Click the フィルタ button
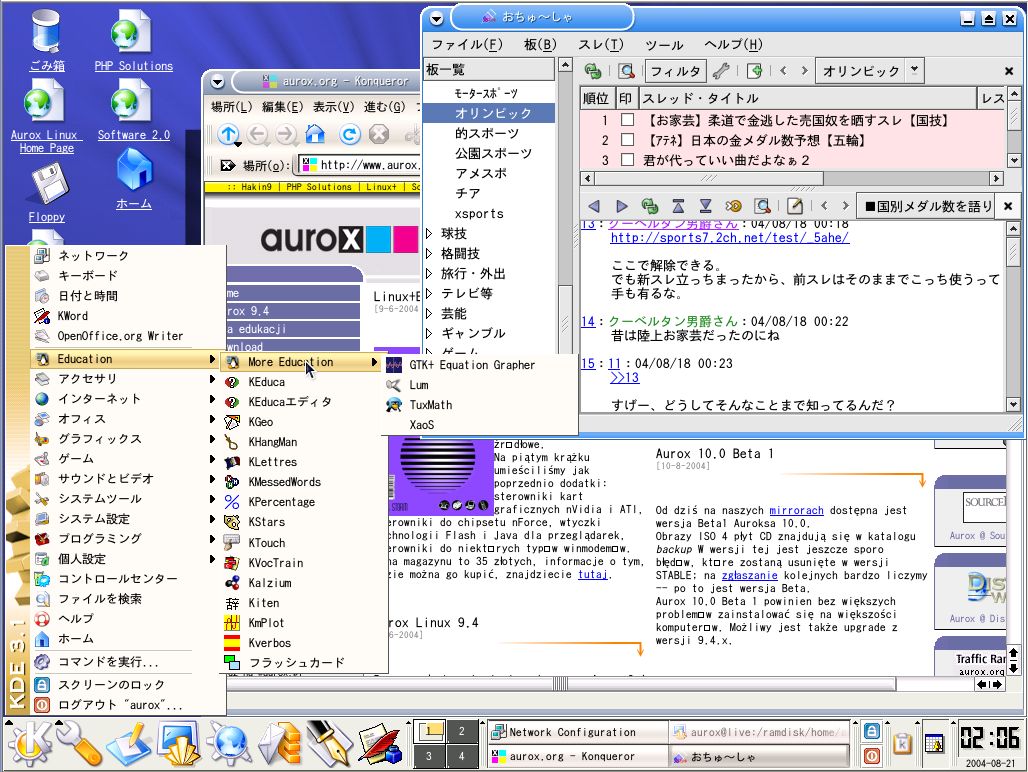This screenshot has width=1028, height=772. 675,71
